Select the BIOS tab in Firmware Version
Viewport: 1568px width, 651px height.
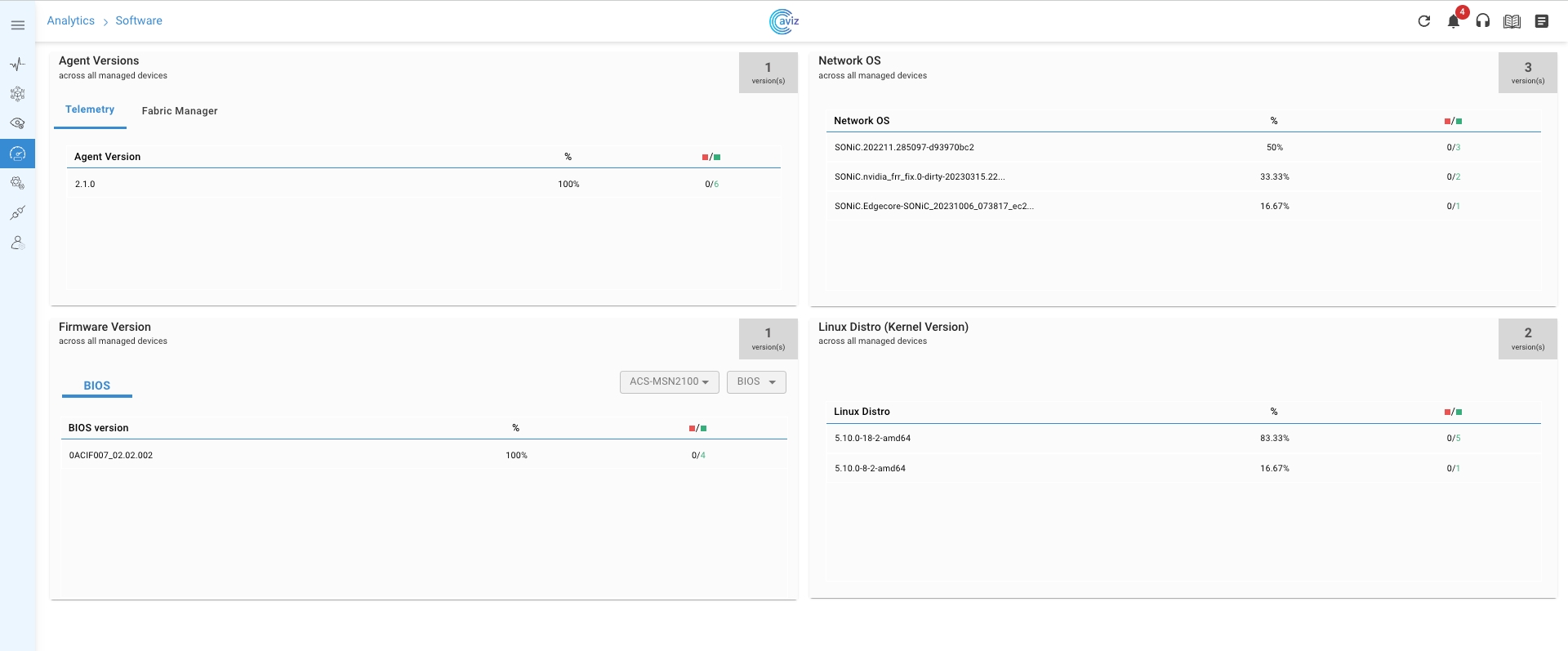96,386
